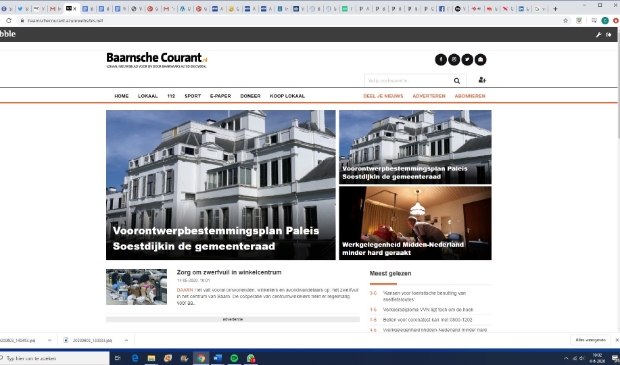
Task: Open the 112 menu item
Action: [171, 96]
